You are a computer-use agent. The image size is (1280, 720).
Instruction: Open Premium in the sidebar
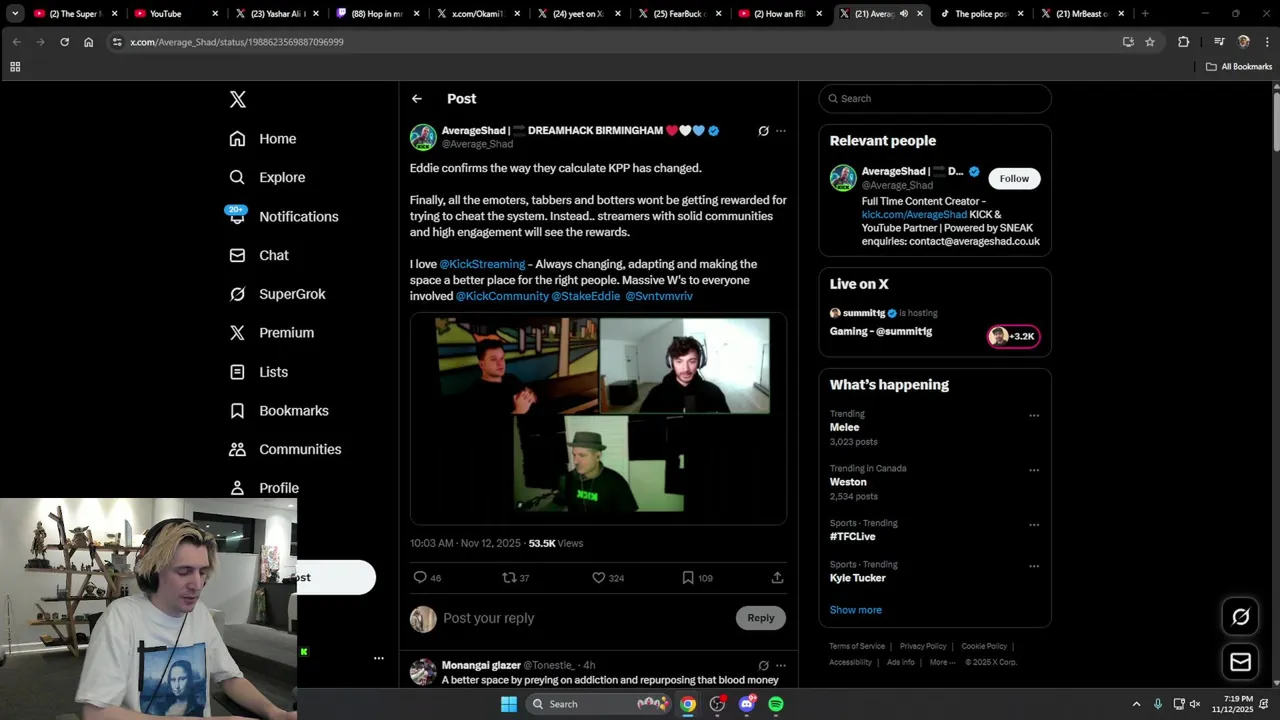(271, 333)
